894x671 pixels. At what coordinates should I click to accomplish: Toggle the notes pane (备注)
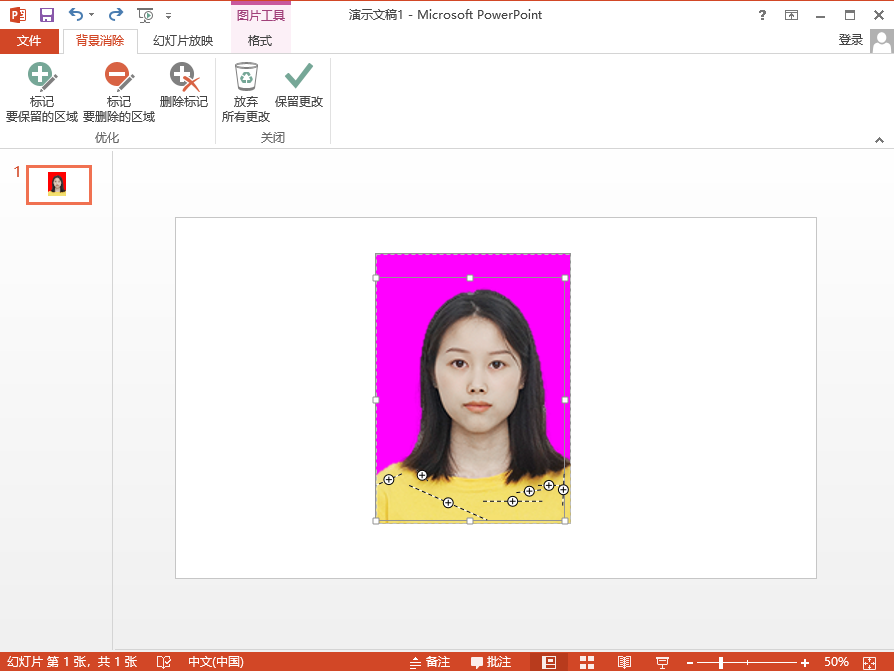[x=430, y=662]
